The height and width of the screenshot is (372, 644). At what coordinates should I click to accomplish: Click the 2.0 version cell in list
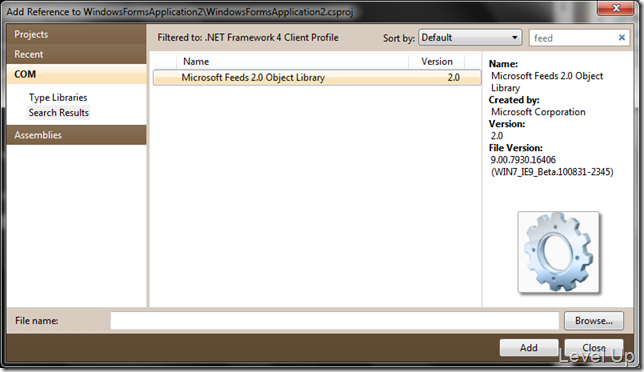(x=453, y=78)
